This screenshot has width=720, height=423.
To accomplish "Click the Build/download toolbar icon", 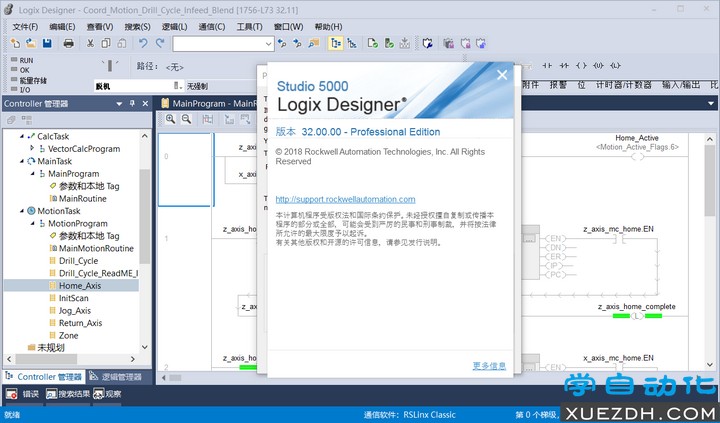I will pyautogui.click(x=405, y=44).
